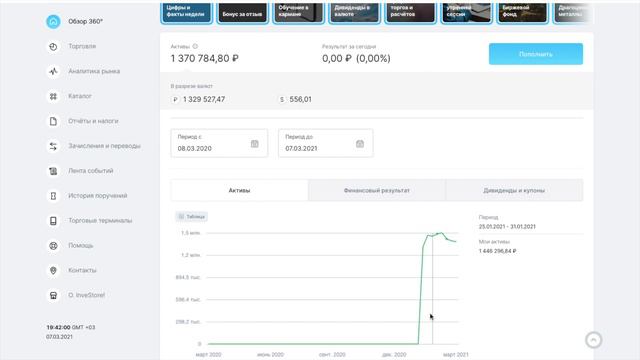Open Аналитика рынка pulse icon
Screen dimensions: 640x360
tap(53, 71)
